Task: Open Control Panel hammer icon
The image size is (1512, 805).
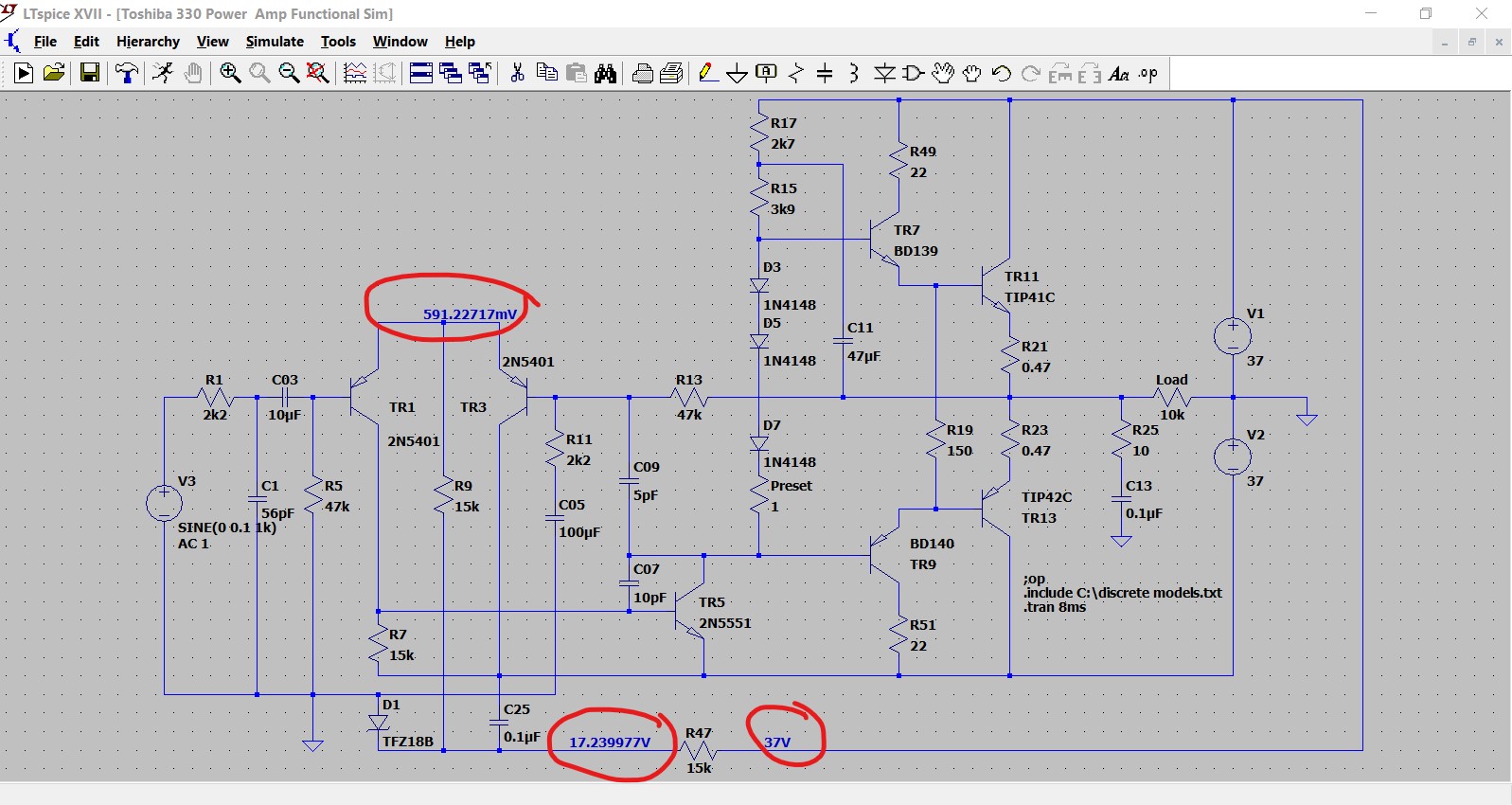Action: tap(126, 73)
